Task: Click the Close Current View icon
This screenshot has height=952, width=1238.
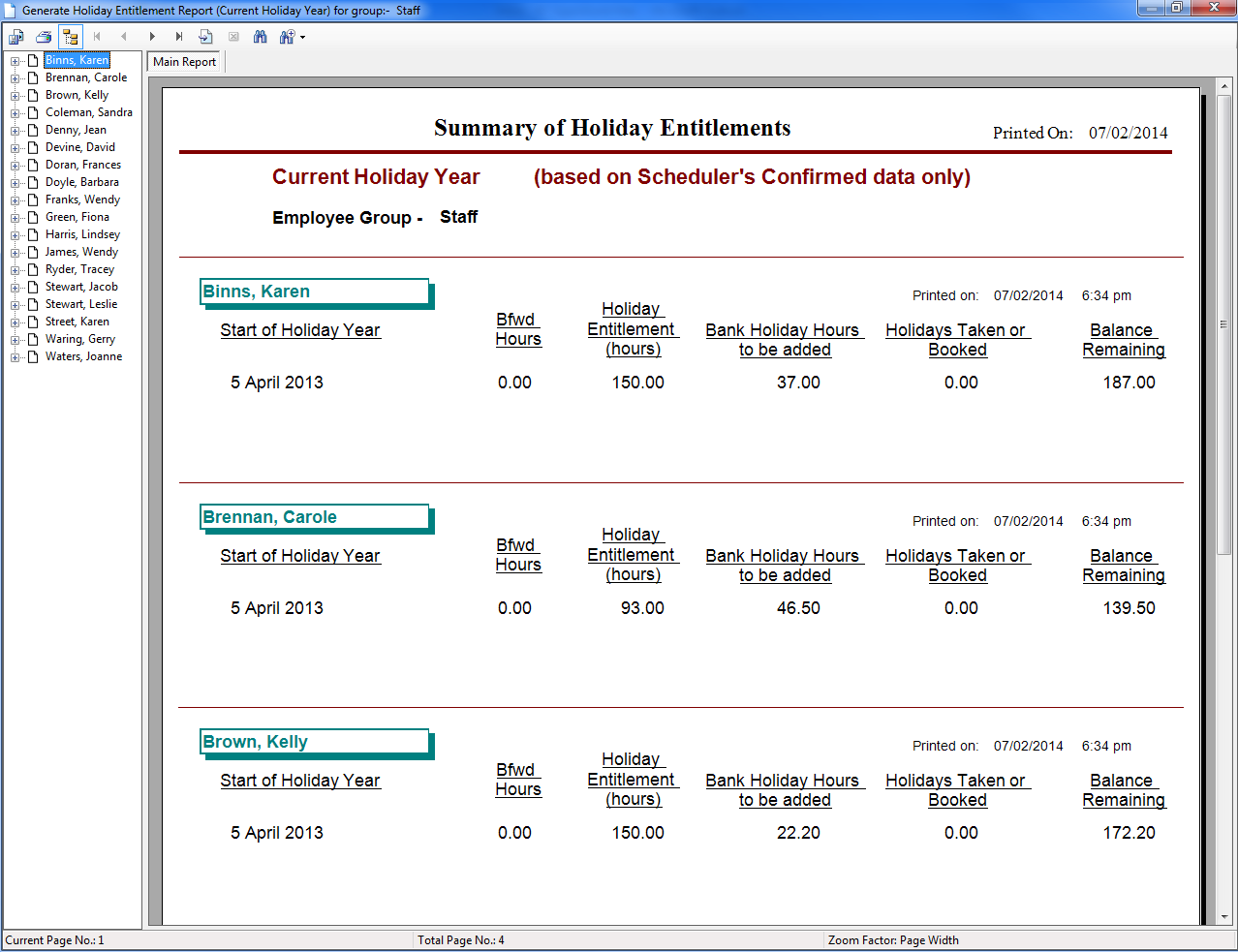Action: click(233, 37)
